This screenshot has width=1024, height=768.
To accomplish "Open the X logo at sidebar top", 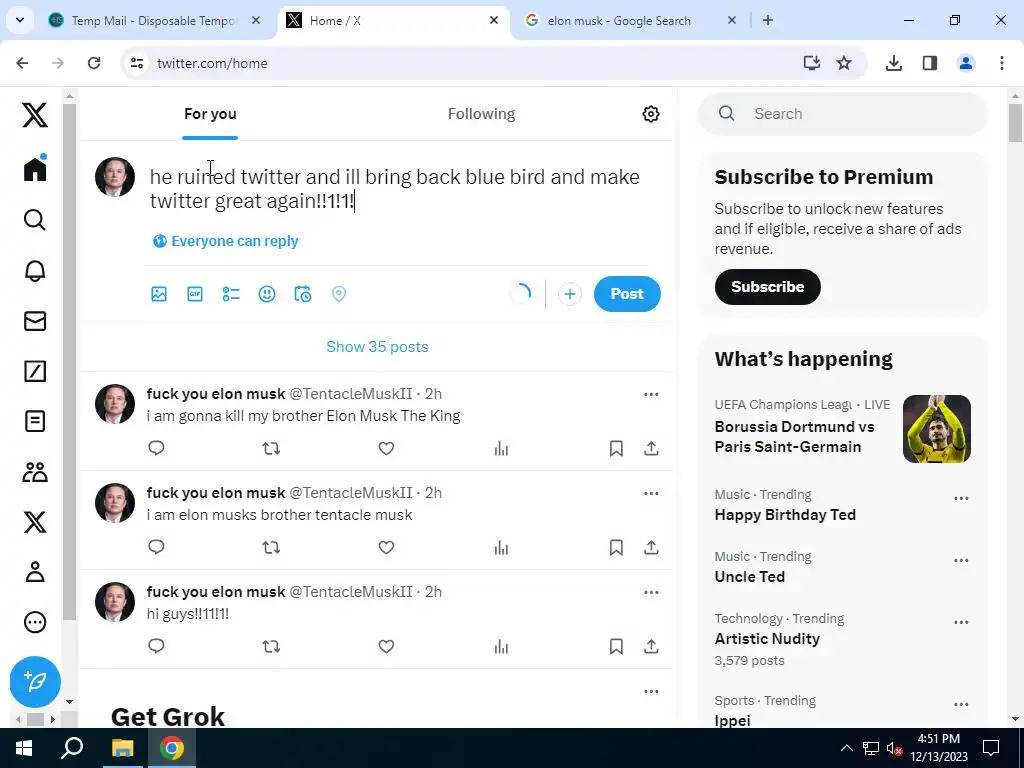I will tap(35, 115).
